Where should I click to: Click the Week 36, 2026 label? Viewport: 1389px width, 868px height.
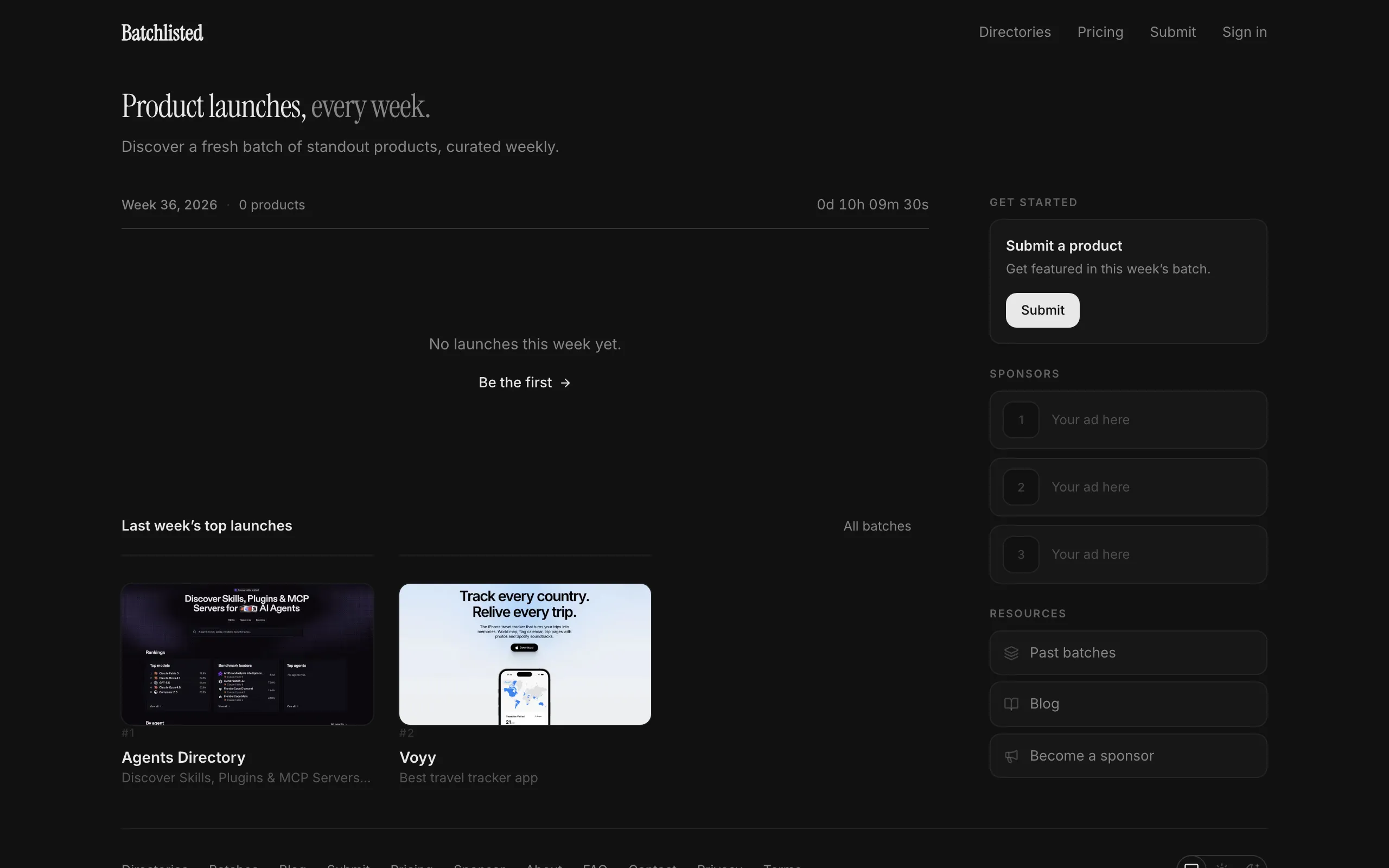169,205
